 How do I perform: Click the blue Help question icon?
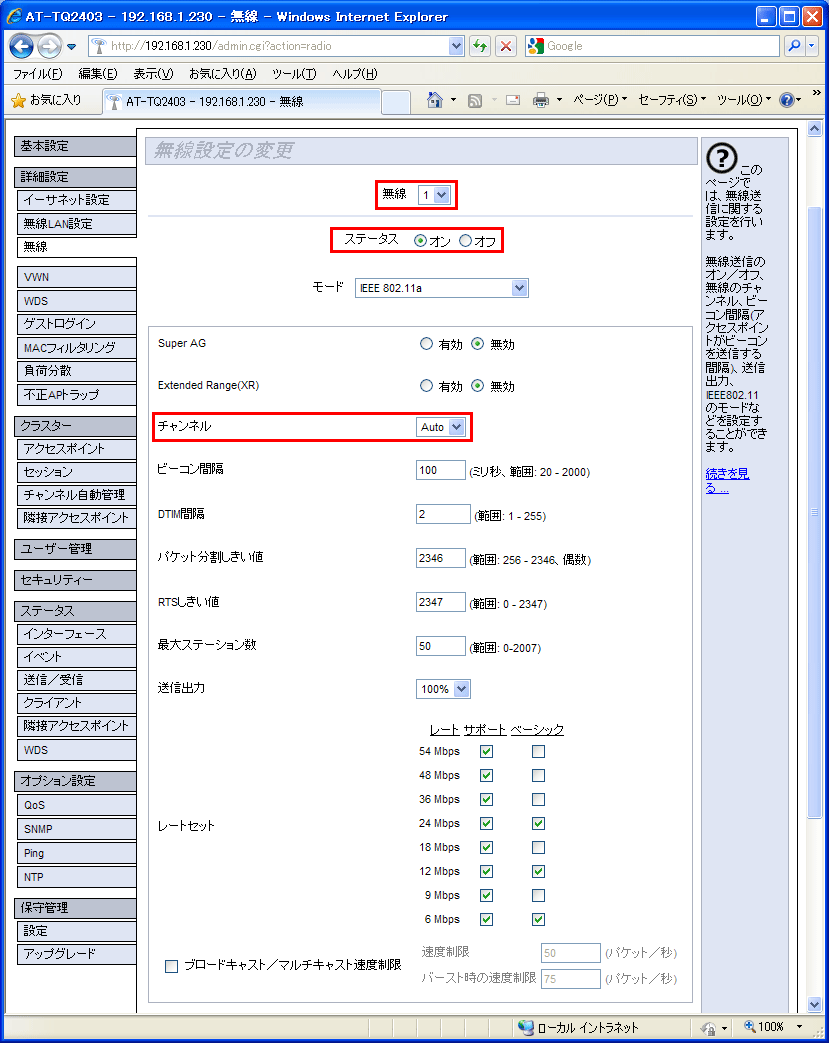click(x=786, y=100)
